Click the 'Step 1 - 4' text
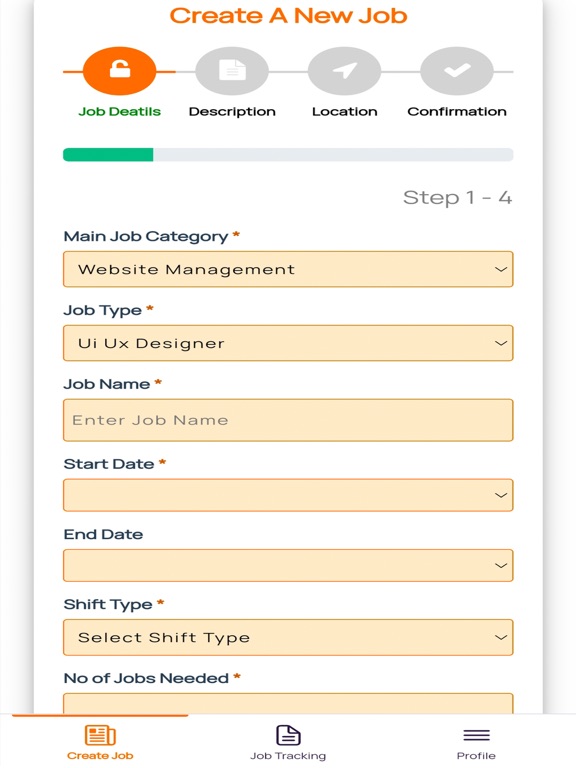This screenshot has width=576, height=768. [457, 198]
